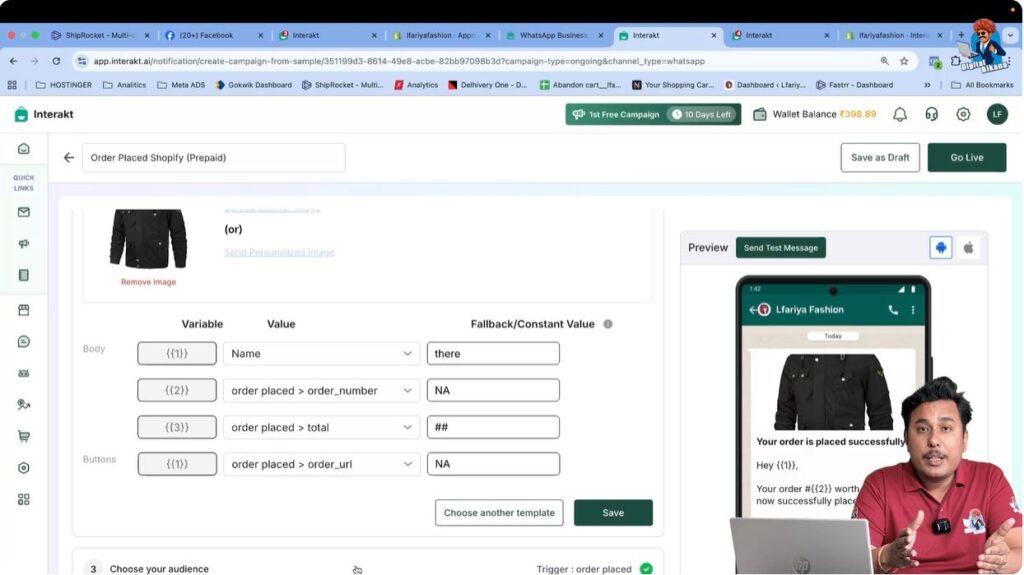The height and width of the screenshot is (575, 1024).
Task: Switch to (20+) Facebook tab
Action: click(214, 35)
